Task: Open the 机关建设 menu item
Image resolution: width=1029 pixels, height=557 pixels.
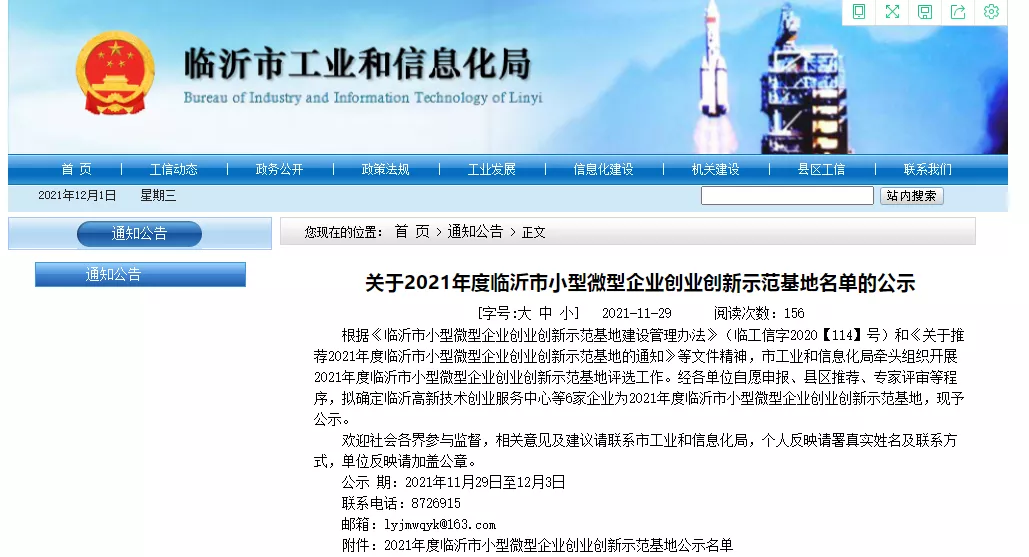Action: tap(716, 169)
